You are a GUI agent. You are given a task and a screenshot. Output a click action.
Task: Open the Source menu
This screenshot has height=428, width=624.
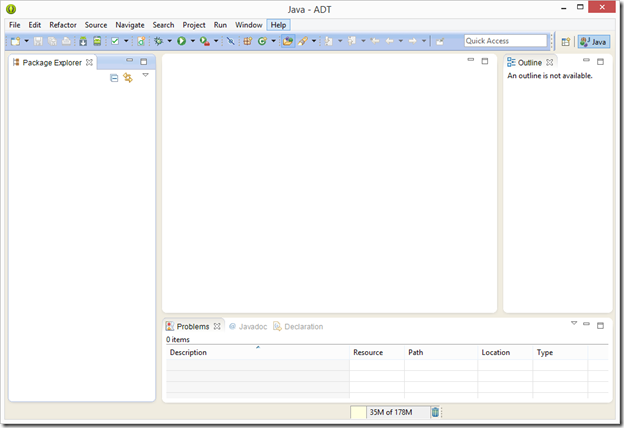(x=96, y=25)
